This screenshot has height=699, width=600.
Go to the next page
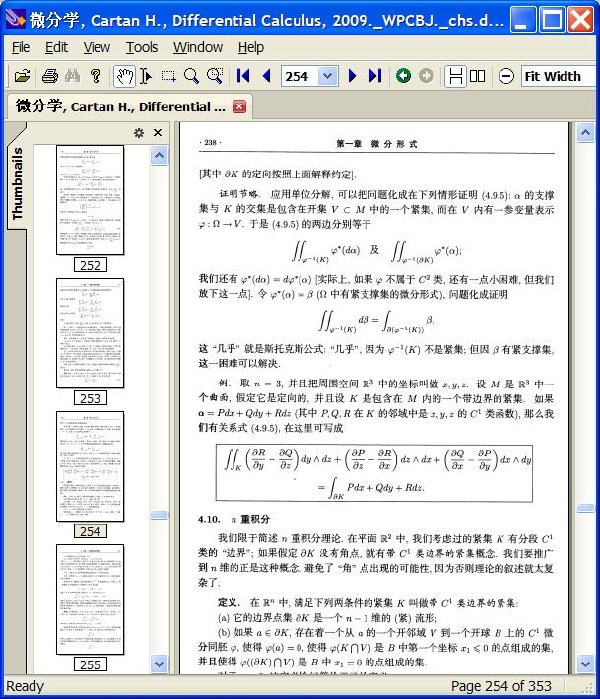[x=352, y=76]
